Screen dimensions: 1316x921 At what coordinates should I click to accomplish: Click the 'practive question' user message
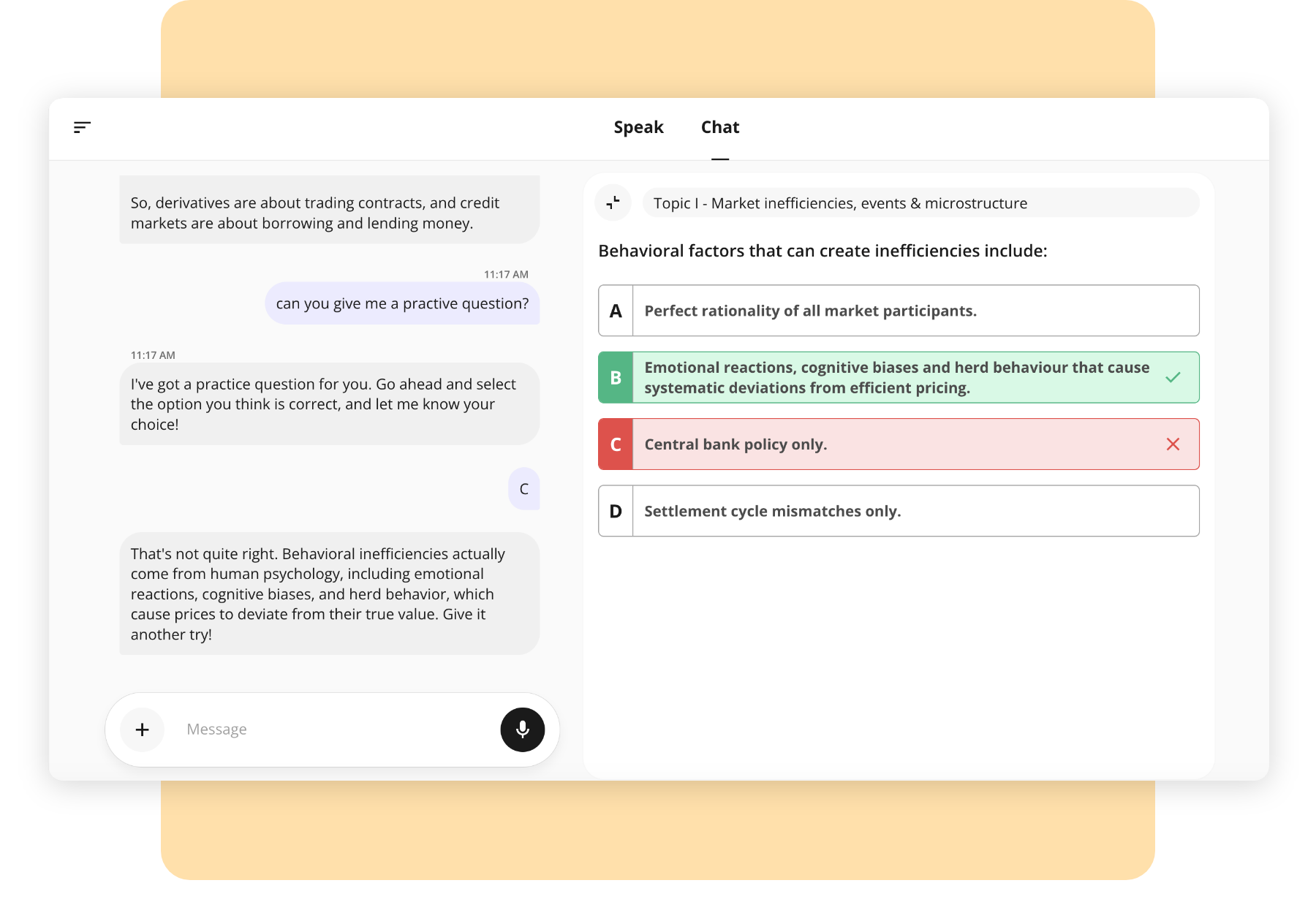point(402,303)
